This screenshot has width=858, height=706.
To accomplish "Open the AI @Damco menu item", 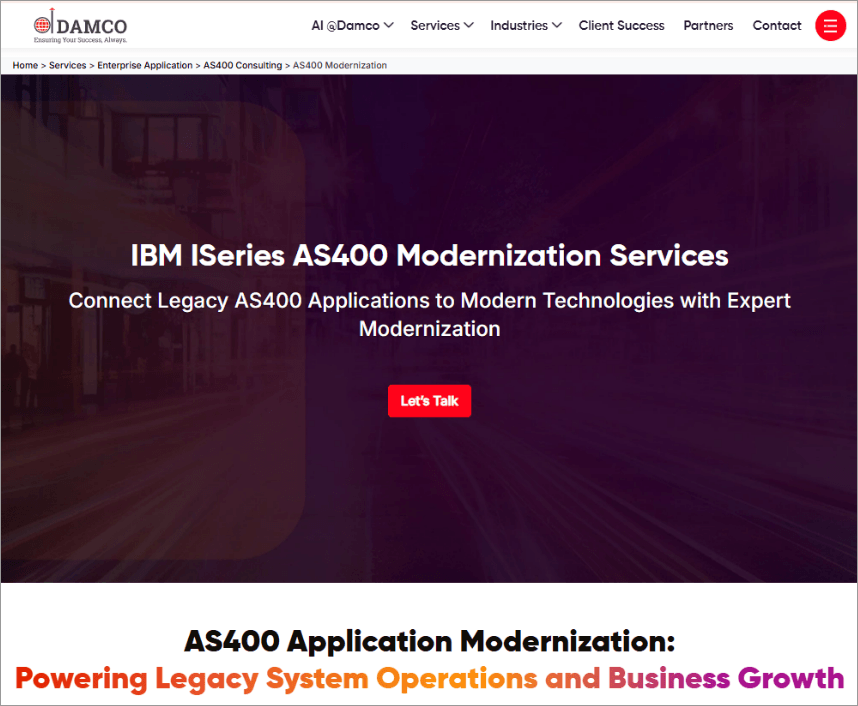I will 345,26.
